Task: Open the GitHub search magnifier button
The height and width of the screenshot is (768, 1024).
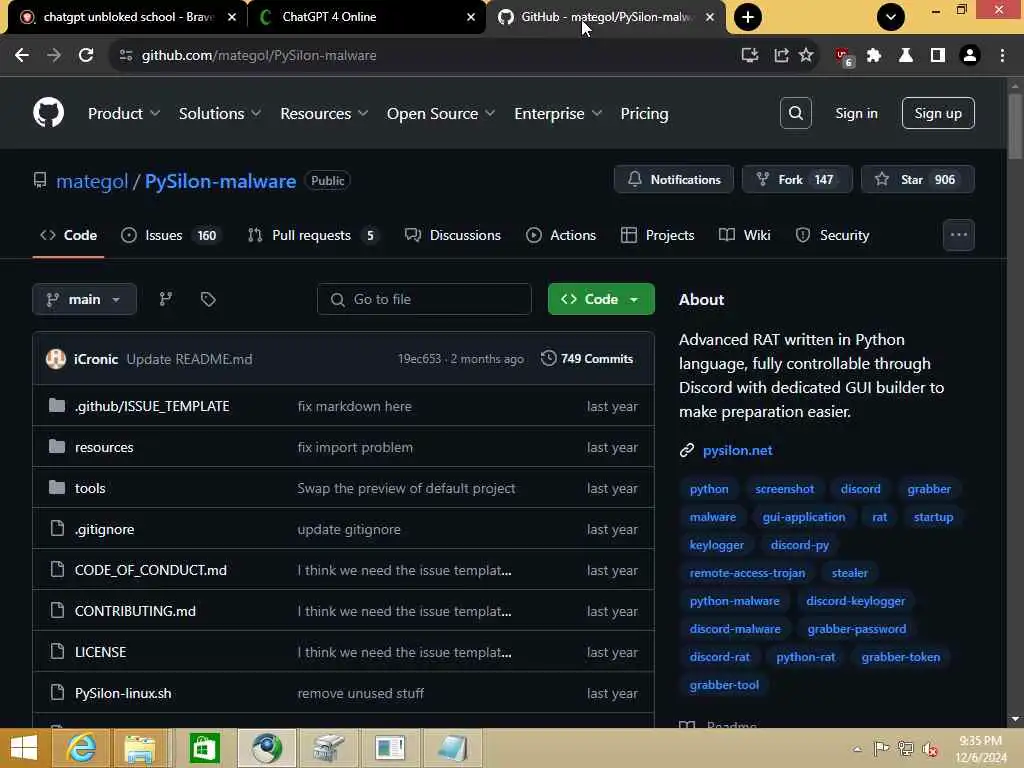Action: pos(795,113)
